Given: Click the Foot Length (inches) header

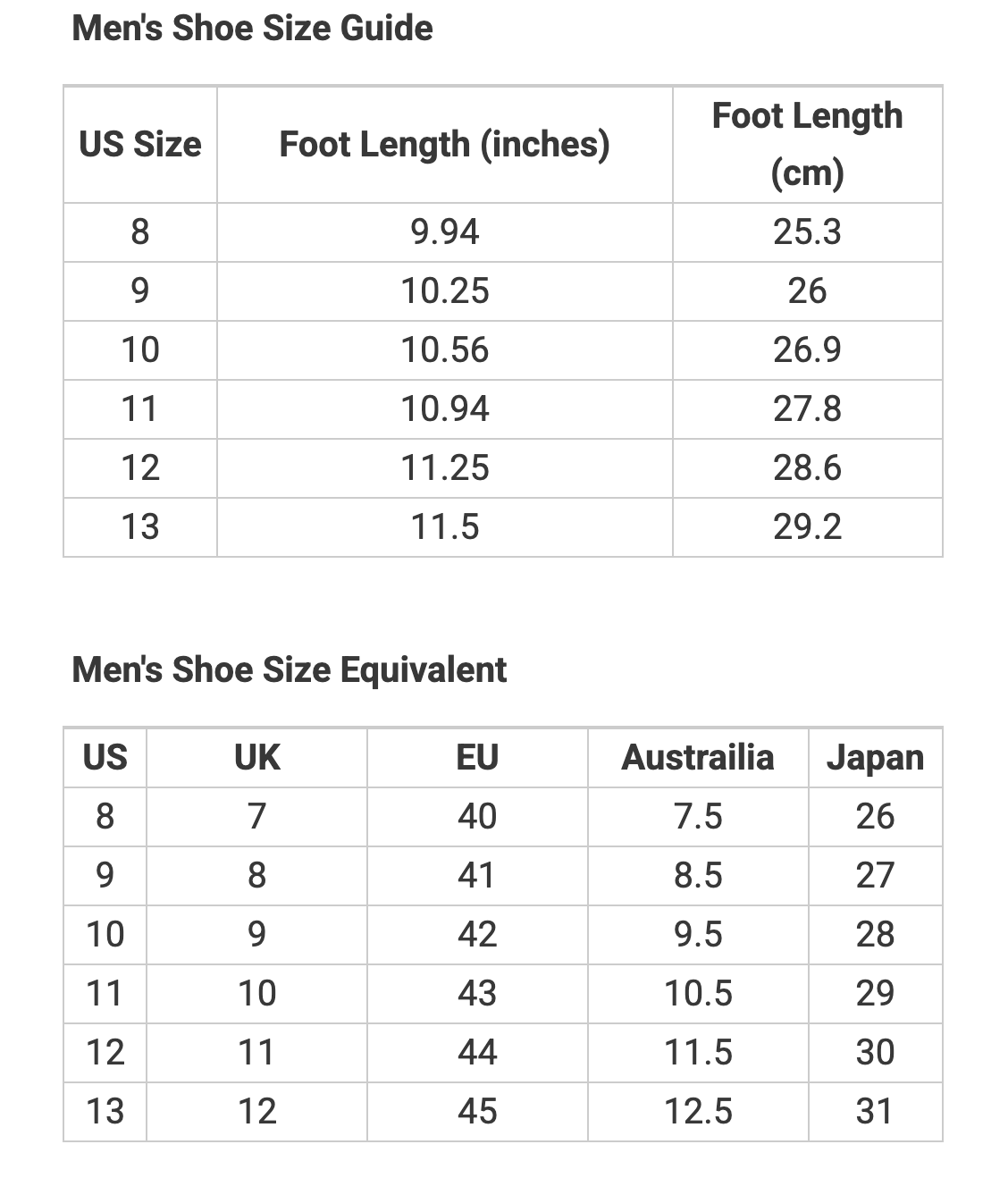Looking at the screenshot, I should 444,145.
